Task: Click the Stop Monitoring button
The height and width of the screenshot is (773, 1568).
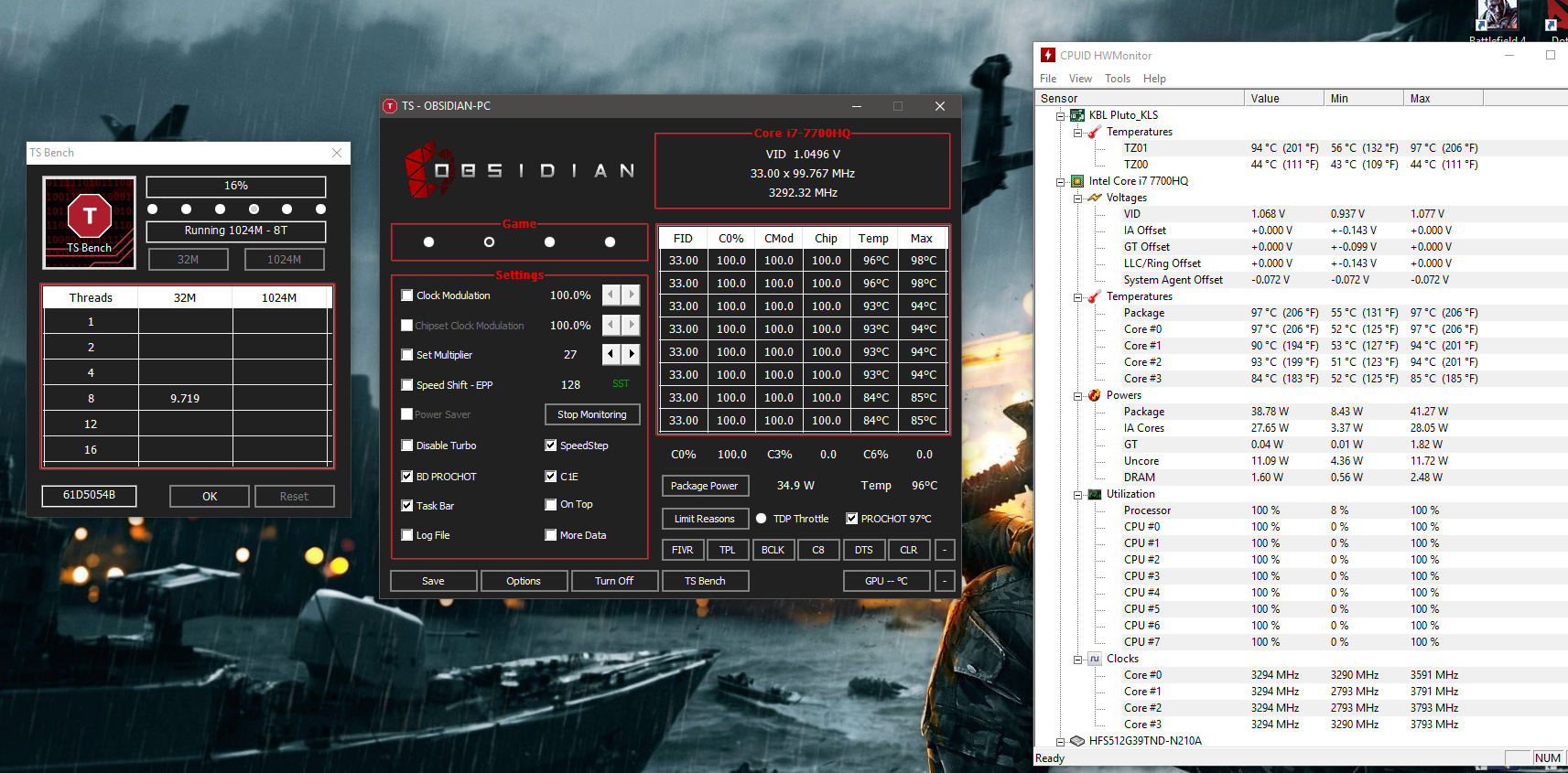Action: (x=592, y=414)
